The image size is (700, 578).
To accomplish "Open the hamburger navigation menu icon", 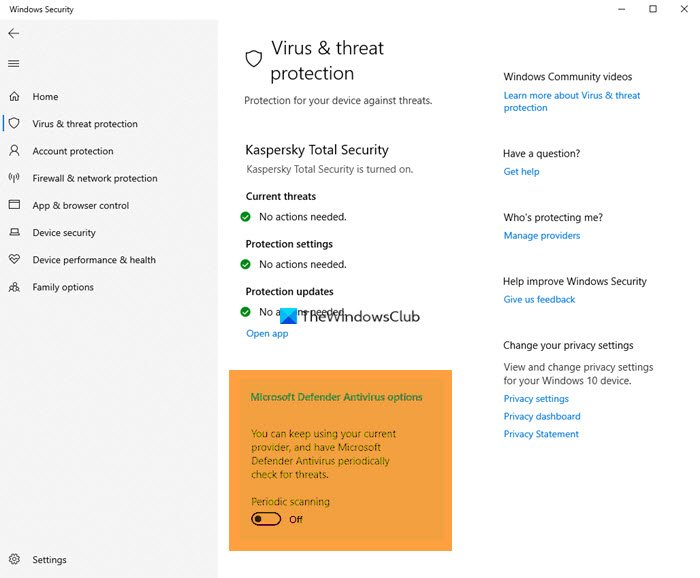I will pyautogui.click(x=14, y=63).
